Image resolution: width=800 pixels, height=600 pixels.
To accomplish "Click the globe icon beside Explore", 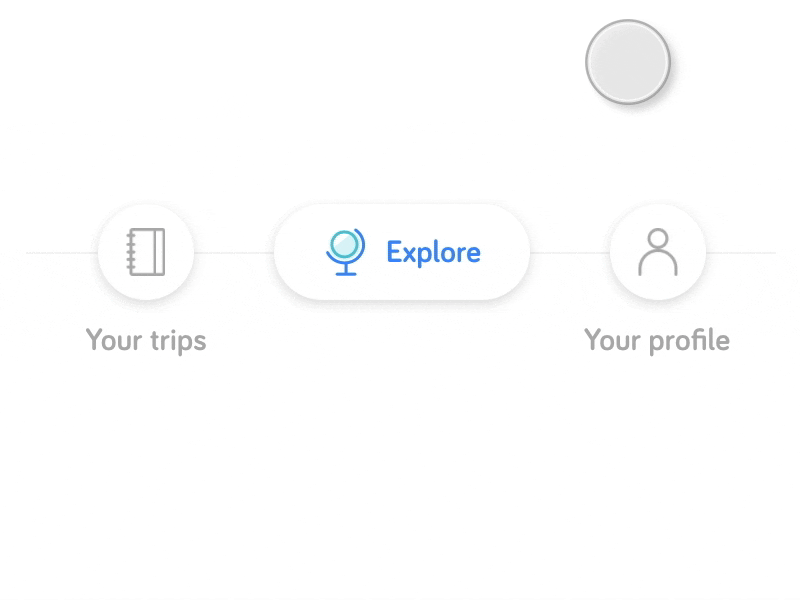I will [346, 252].
